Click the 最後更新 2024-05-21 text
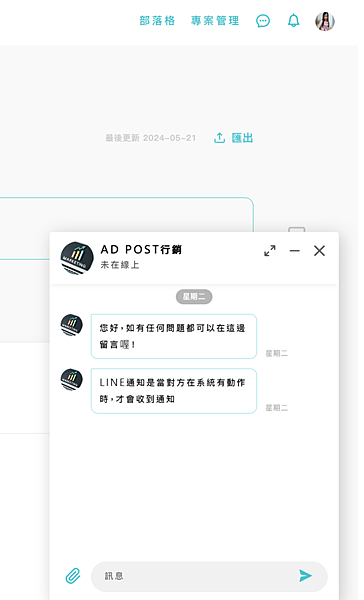Screen dimensions: 364x600 click(x=151, y=138)
